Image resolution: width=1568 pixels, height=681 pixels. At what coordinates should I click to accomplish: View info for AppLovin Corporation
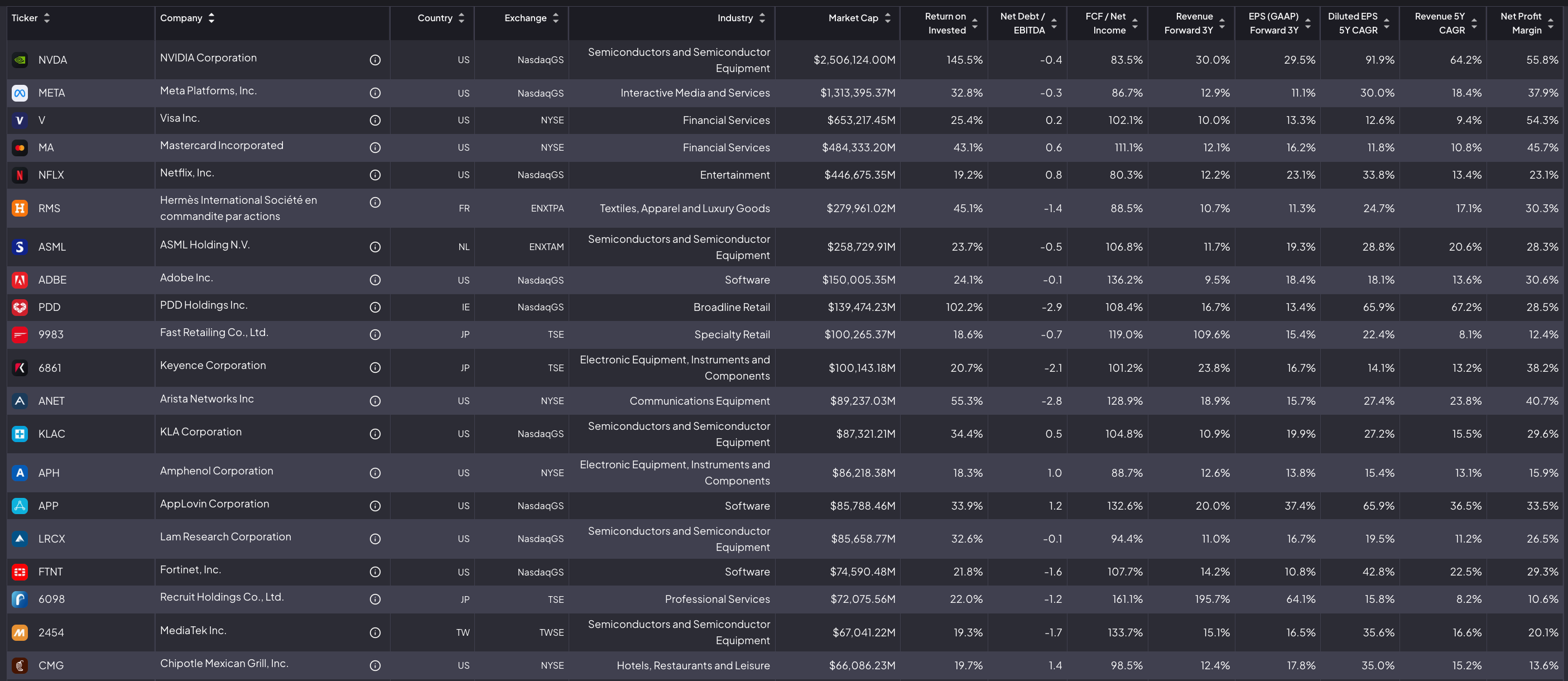(x=375, y=506)
